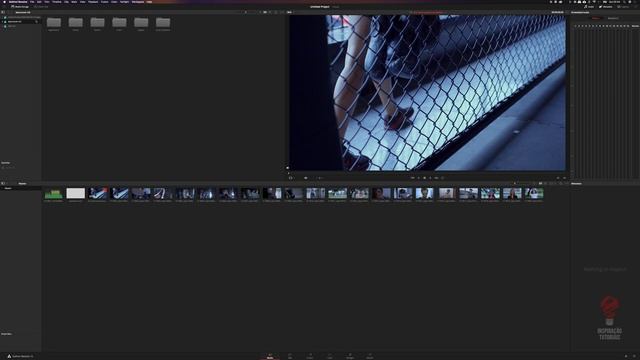Click the Mark In button in viewer

[x=558, y=178]
